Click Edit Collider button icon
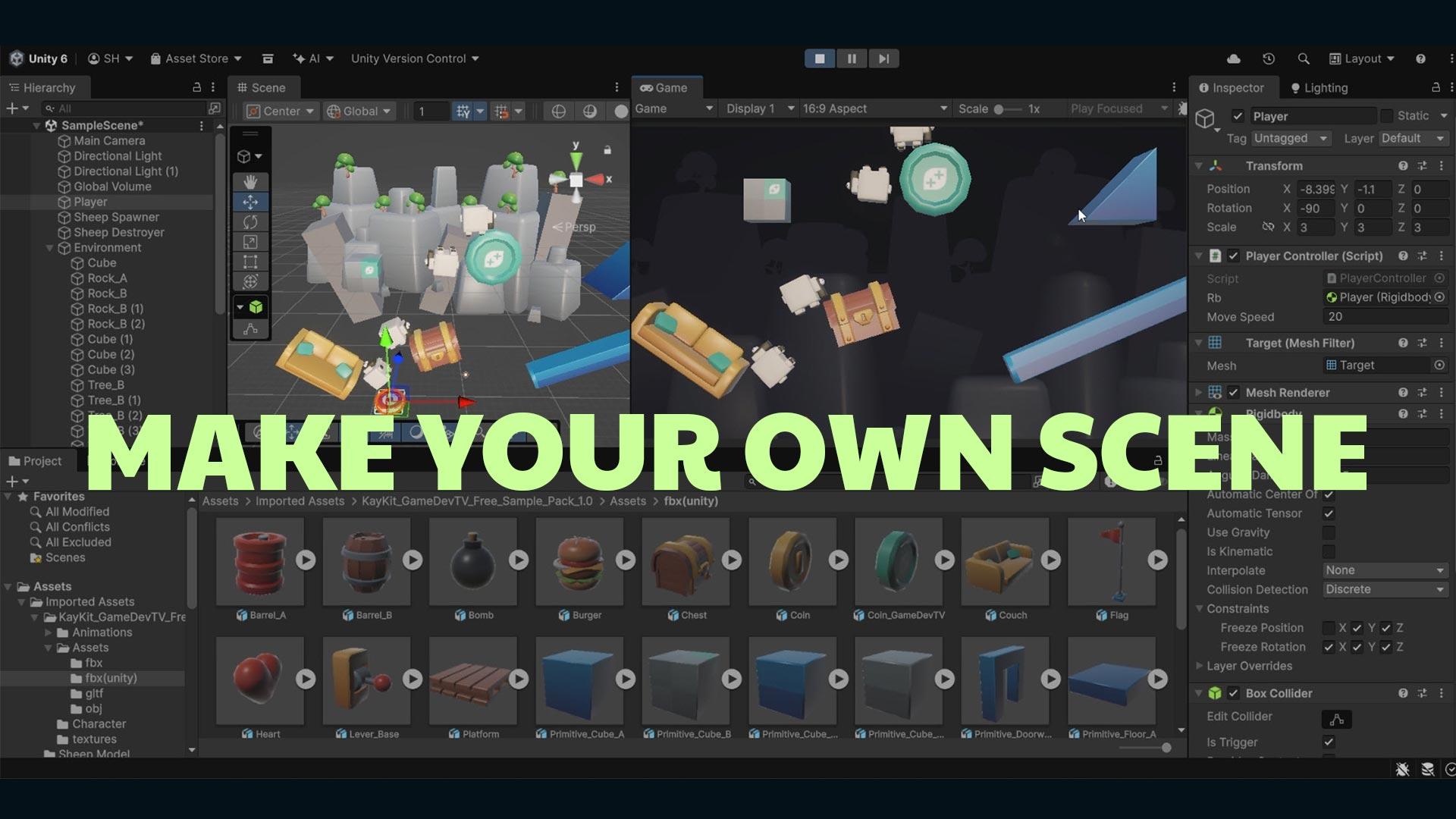 pos(1336,719)
